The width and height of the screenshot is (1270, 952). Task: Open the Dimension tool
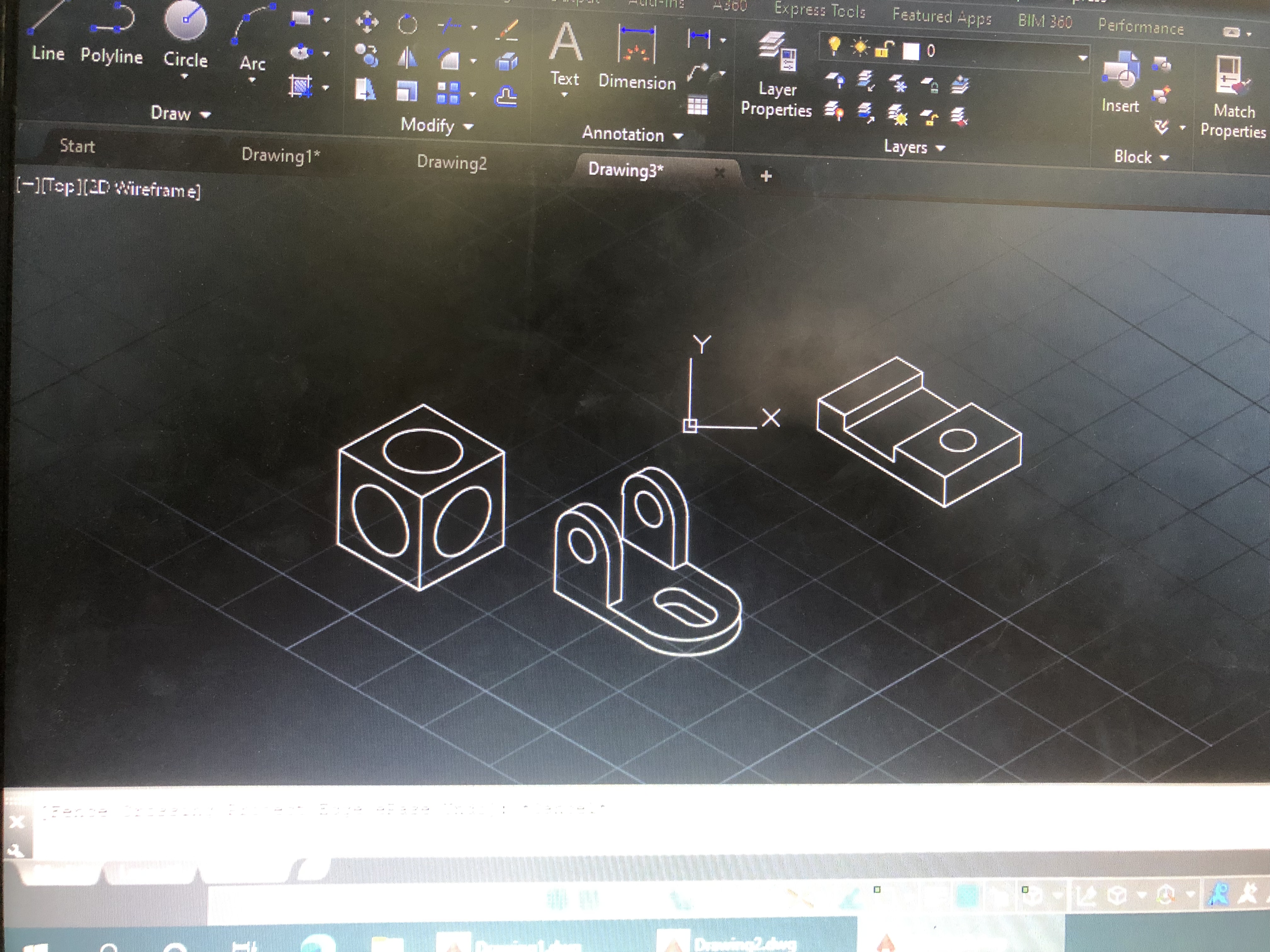click(637, 57)
